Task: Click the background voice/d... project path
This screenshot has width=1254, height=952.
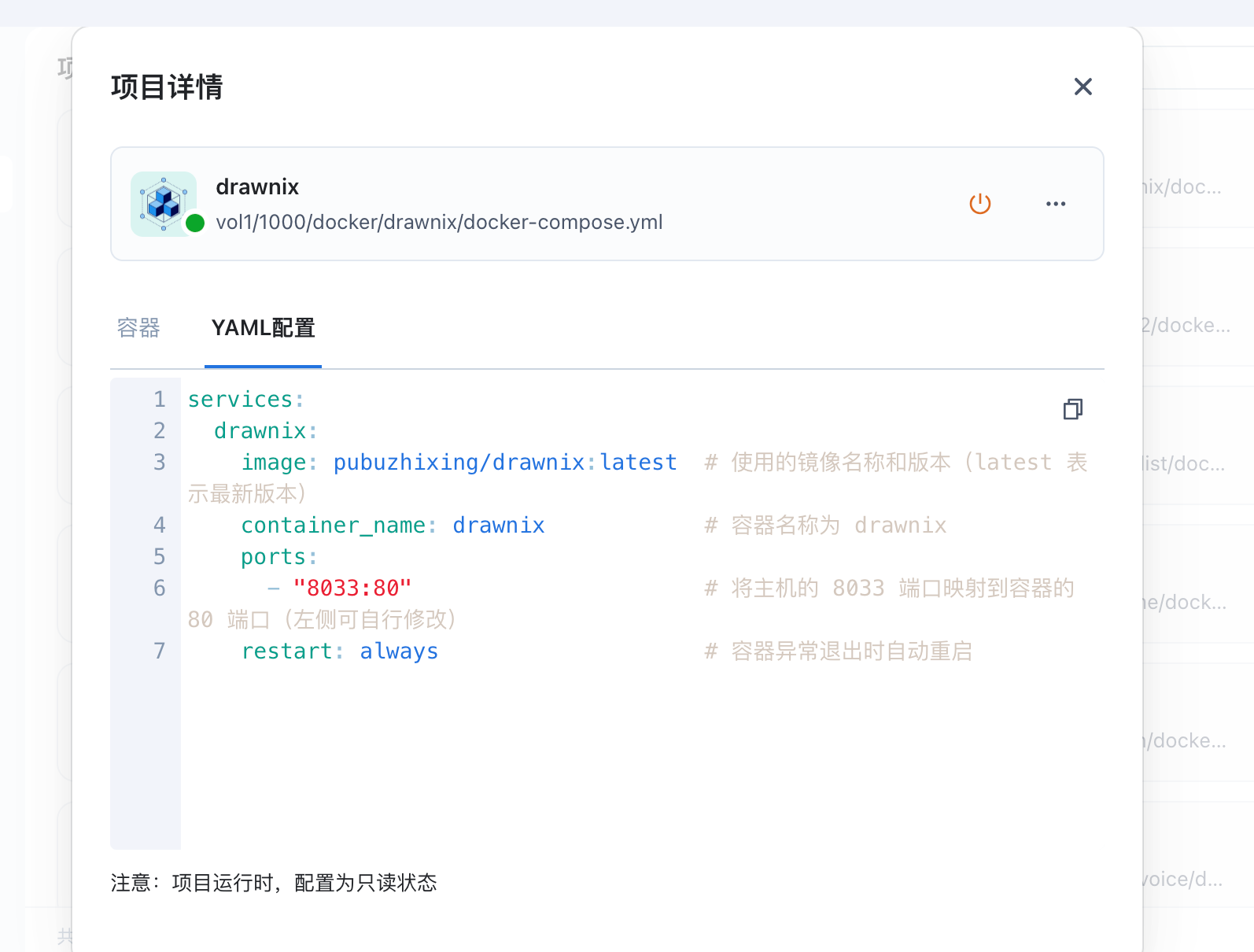Action: click(1182, 880)
